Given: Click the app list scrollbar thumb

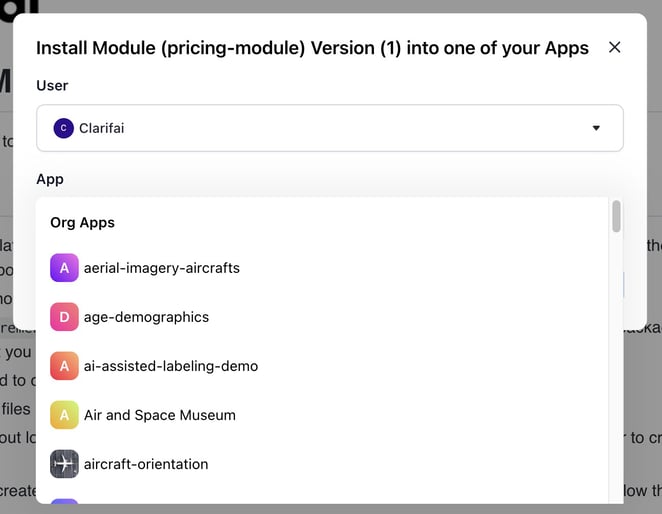Looking at the screenshot, I should point(616,216).
